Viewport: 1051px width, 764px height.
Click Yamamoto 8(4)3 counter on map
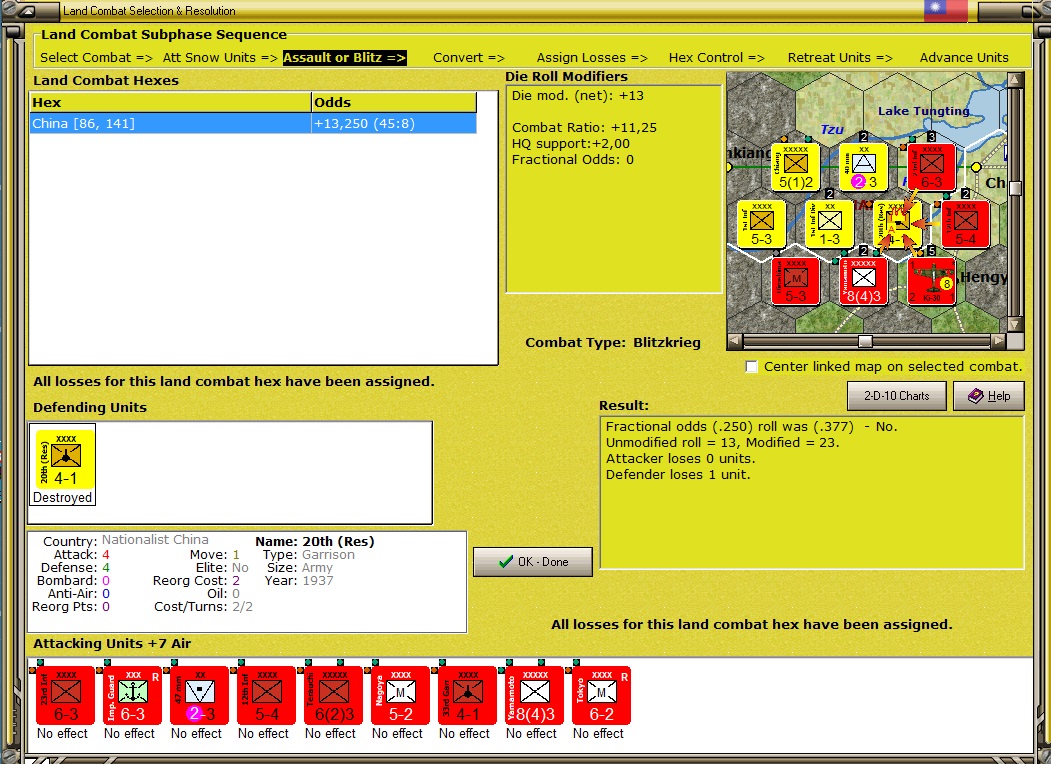(x=864, y=281)
